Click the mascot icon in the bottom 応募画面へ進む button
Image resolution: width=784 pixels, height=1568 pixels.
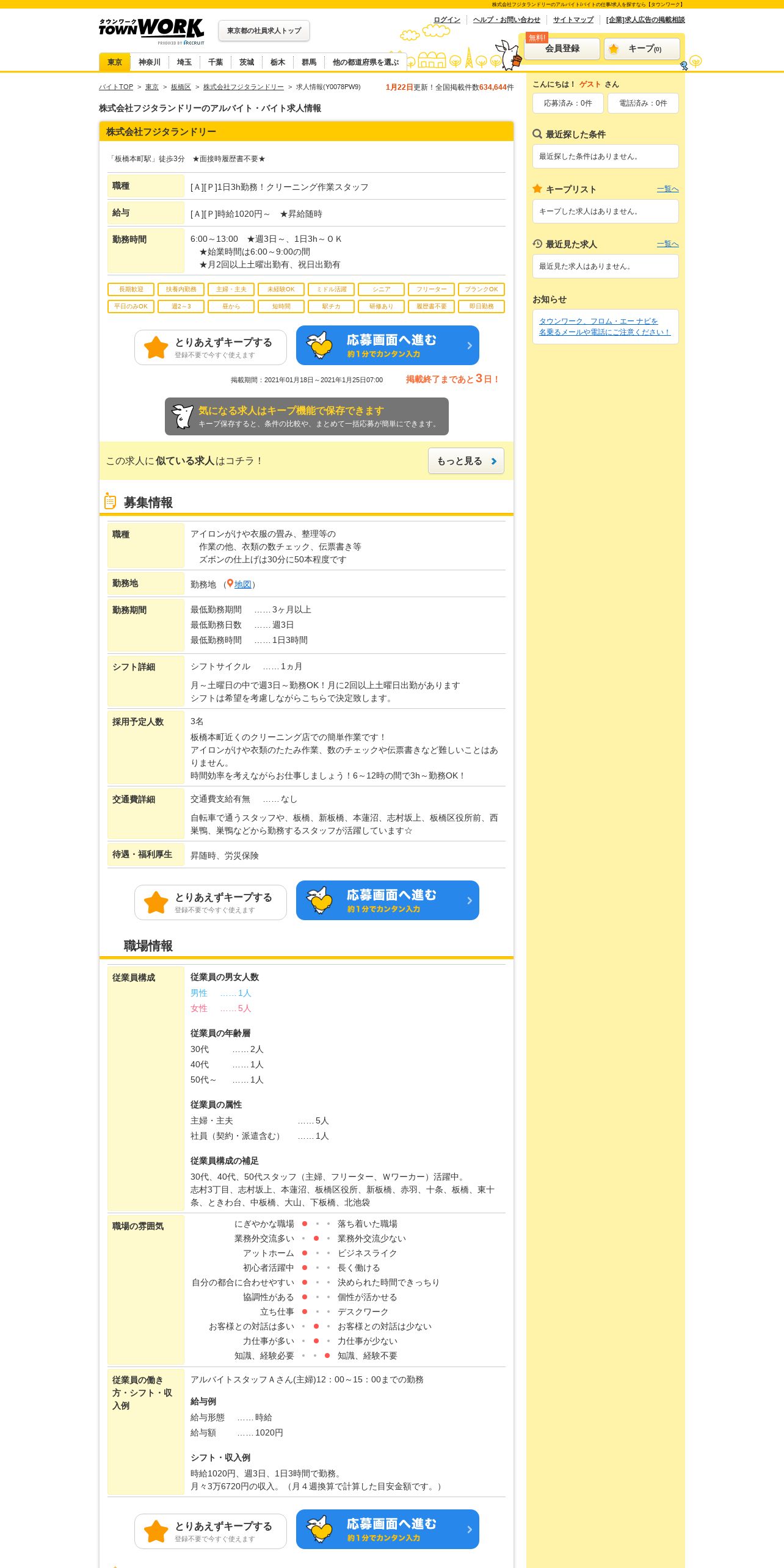[x=319, y=1529]
